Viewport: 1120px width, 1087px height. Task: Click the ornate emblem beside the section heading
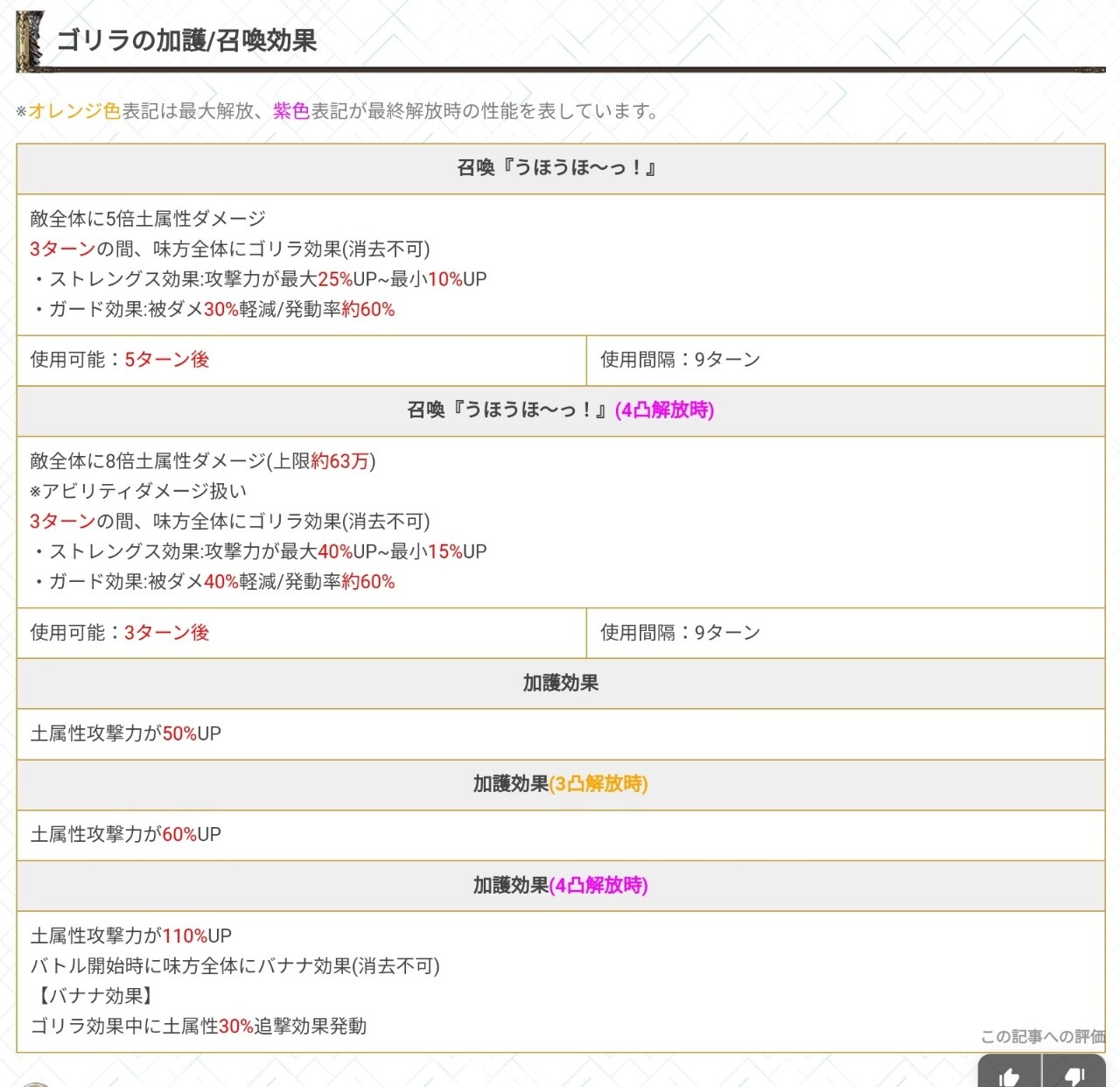click(x=31, y=41)
